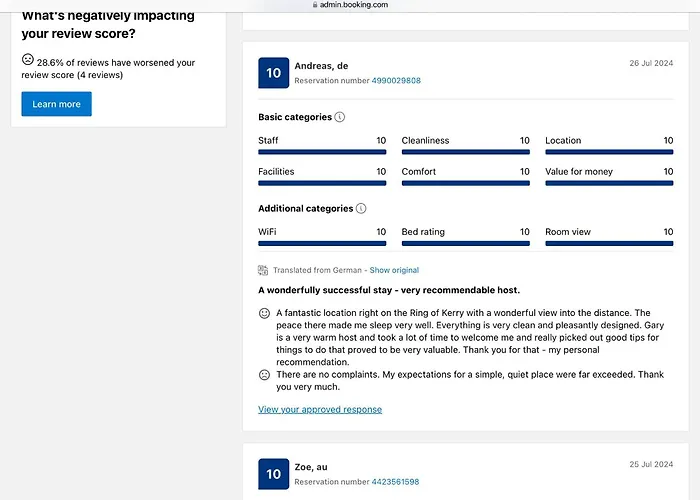
Task: Open the Additional categories info icon
Action: [361, 209]
